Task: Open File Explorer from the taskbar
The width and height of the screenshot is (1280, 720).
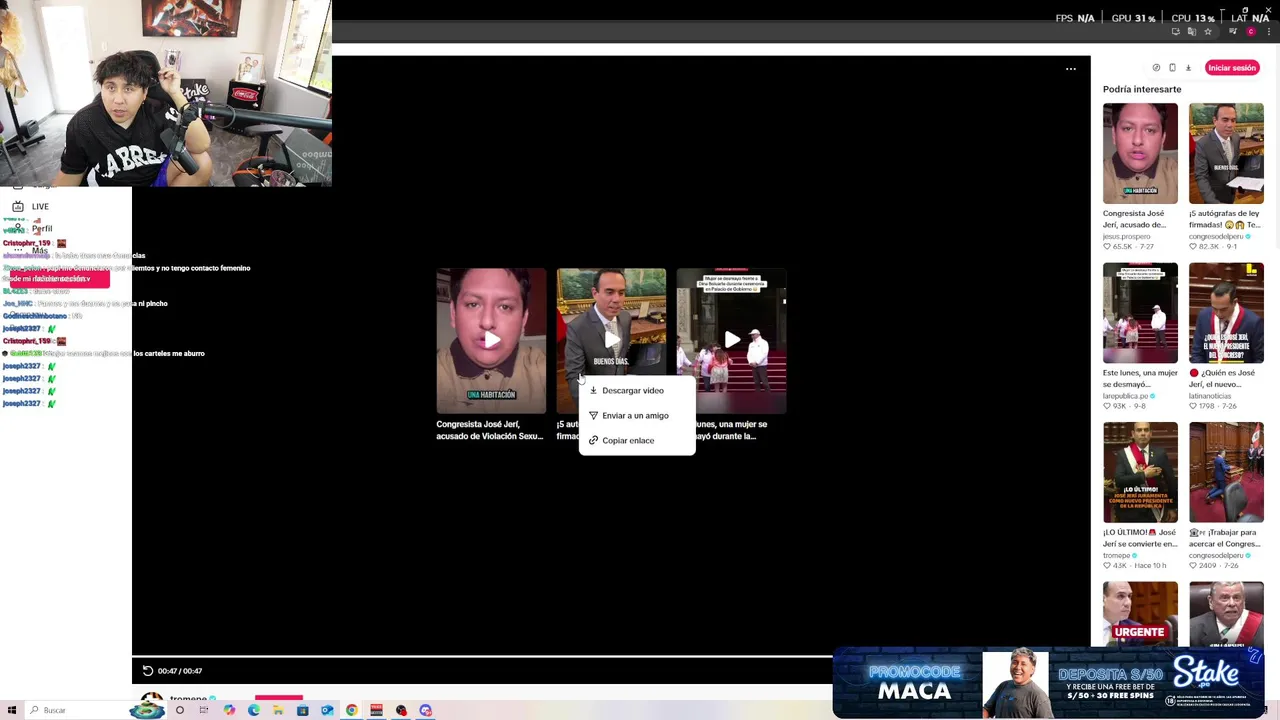Action: (x=278, y=710)
